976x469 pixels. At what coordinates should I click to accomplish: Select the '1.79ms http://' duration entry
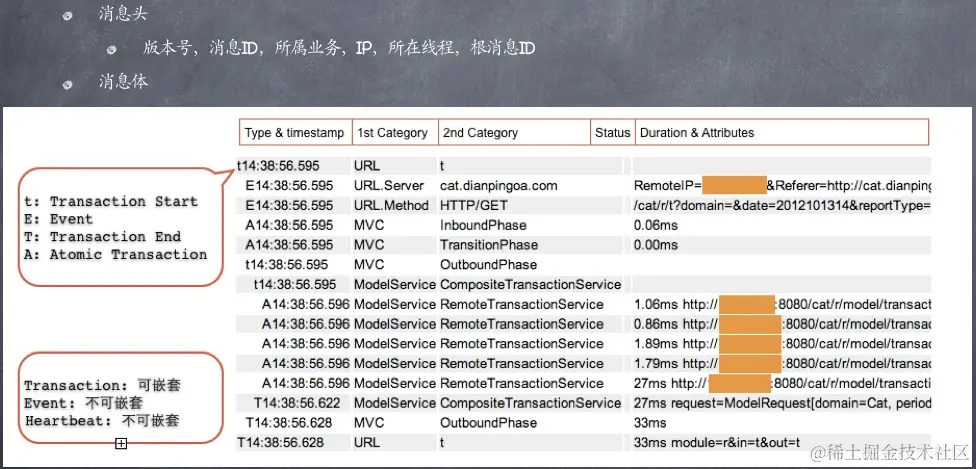(x=677, y=364)
